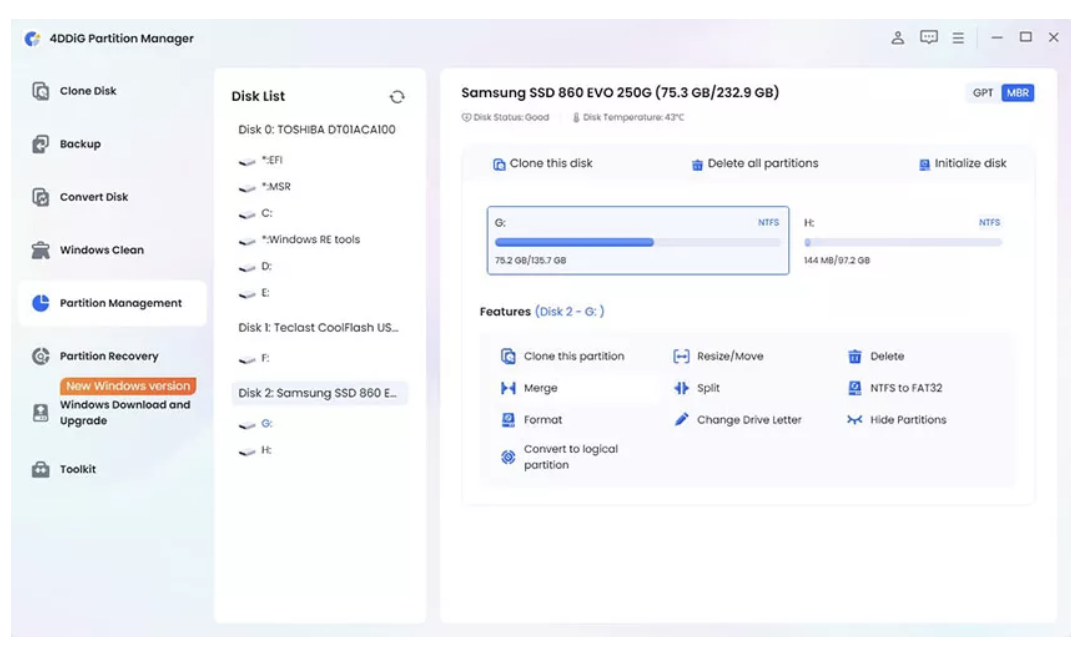1090x672 pixels.
Task: Select the H: partition block
Action: [903, 240]
